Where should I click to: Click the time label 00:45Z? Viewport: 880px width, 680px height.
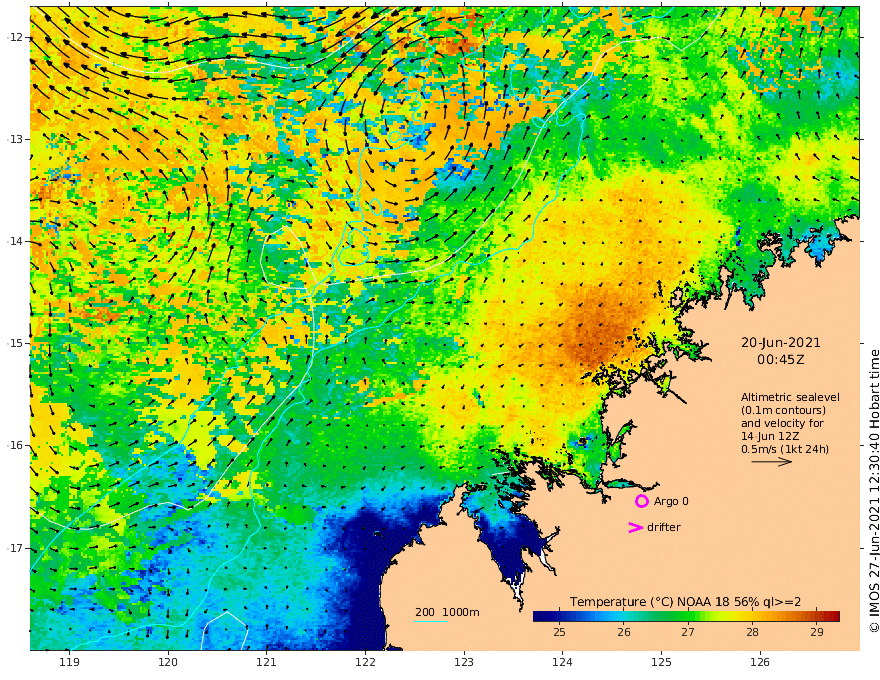coord(781,360)
